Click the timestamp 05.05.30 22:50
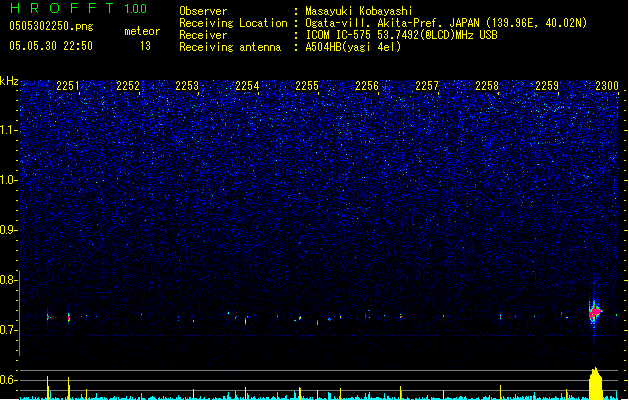This screenshot has height=400, width=629. point(51,46)
